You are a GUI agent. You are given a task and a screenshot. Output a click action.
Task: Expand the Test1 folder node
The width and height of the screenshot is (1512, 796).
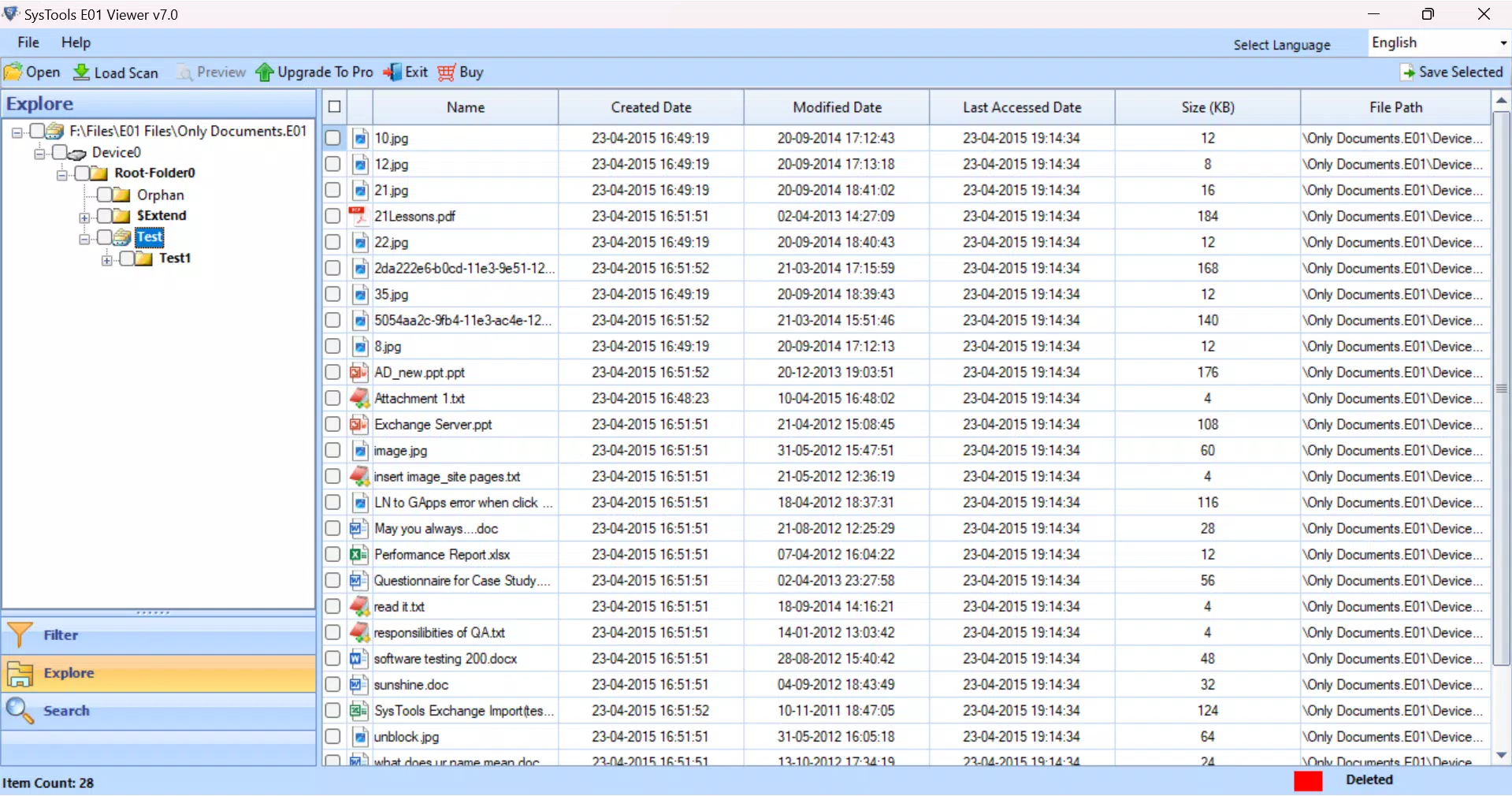[106, 260]
